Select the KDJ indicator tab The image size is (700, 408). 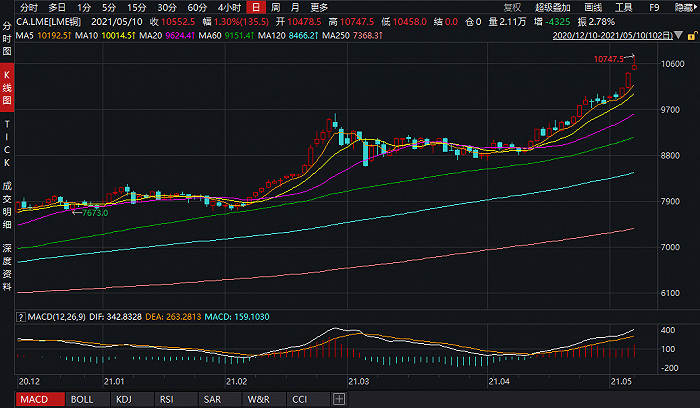click(123, 399)
